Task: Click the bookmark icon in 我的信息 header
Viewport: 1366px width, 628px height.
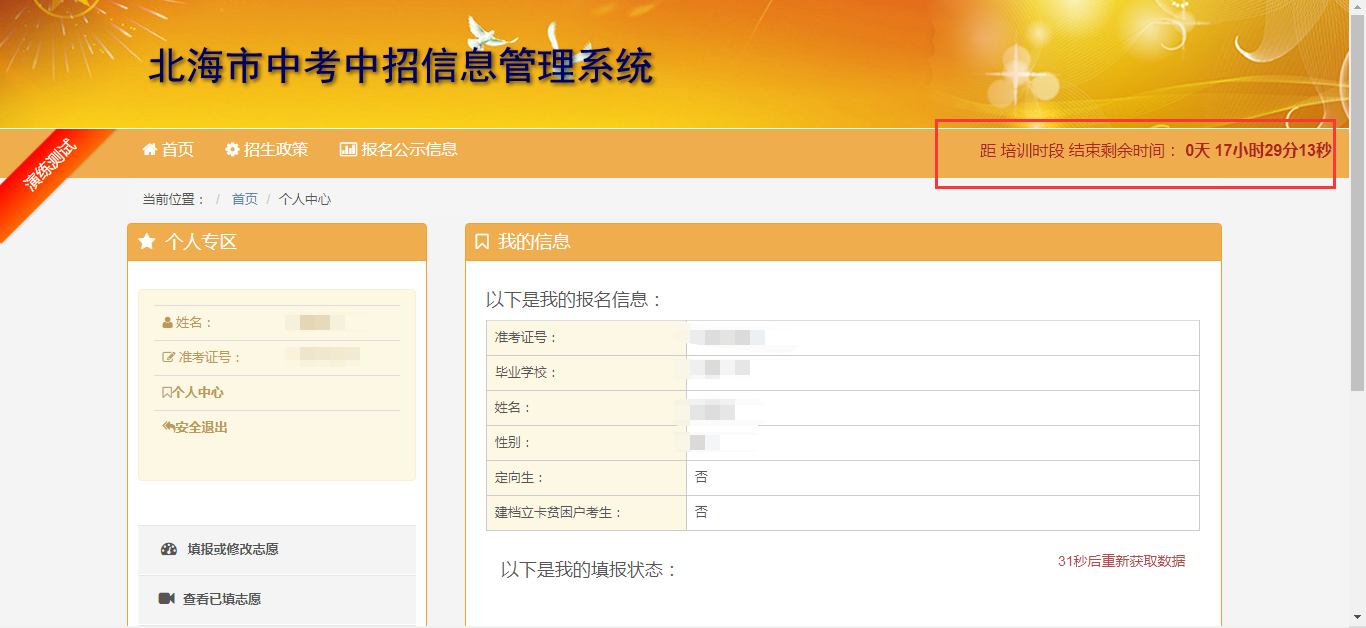Action: (482, 242)
